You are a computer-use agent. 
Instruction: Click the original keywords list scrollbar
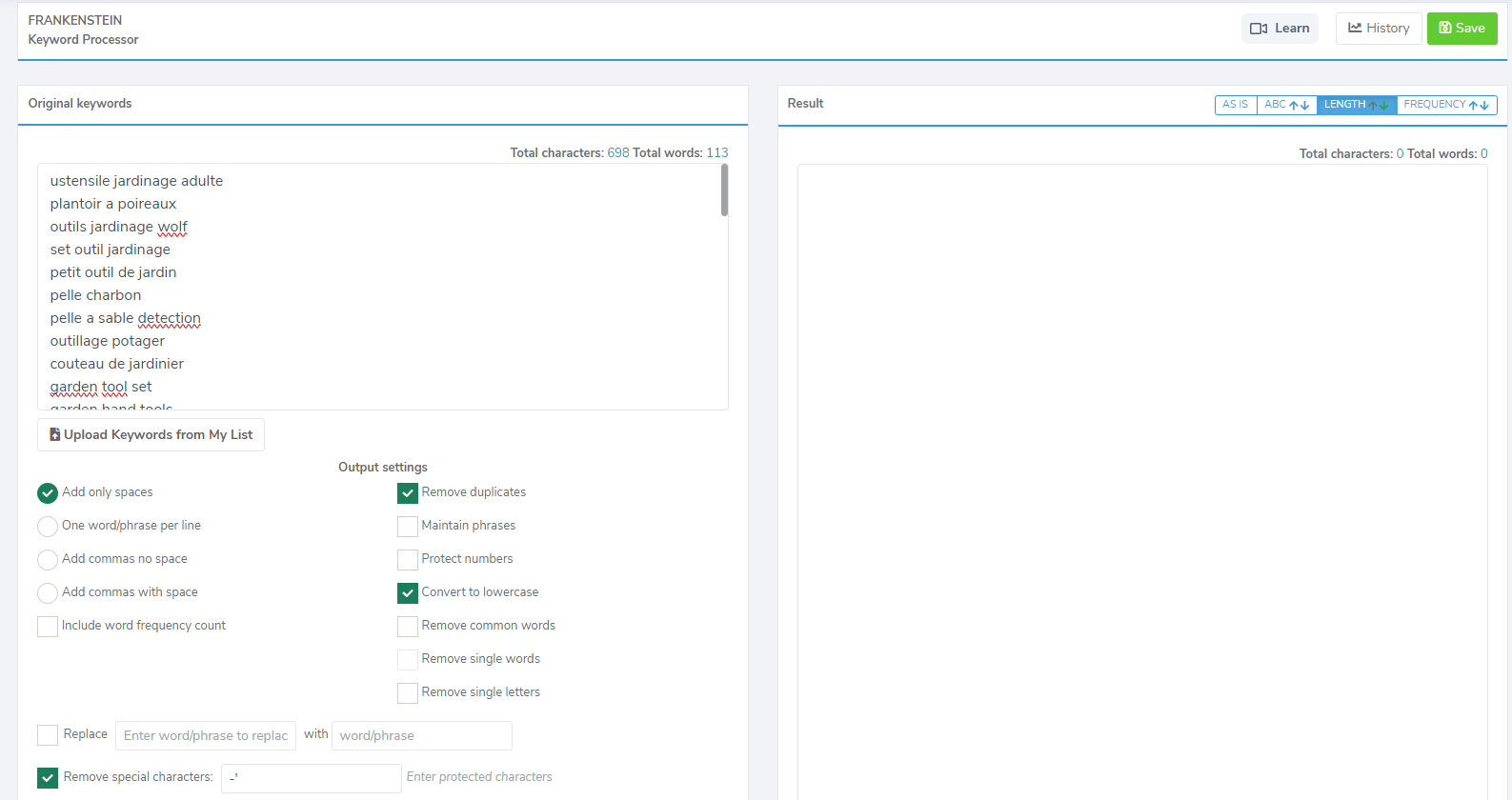tap(724, 190)
